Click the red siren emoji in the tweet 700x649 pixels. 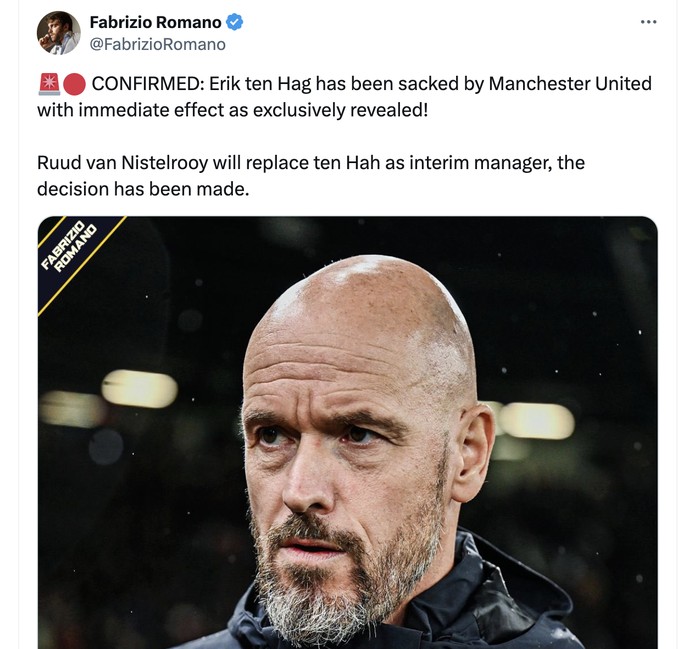[48, 84]
